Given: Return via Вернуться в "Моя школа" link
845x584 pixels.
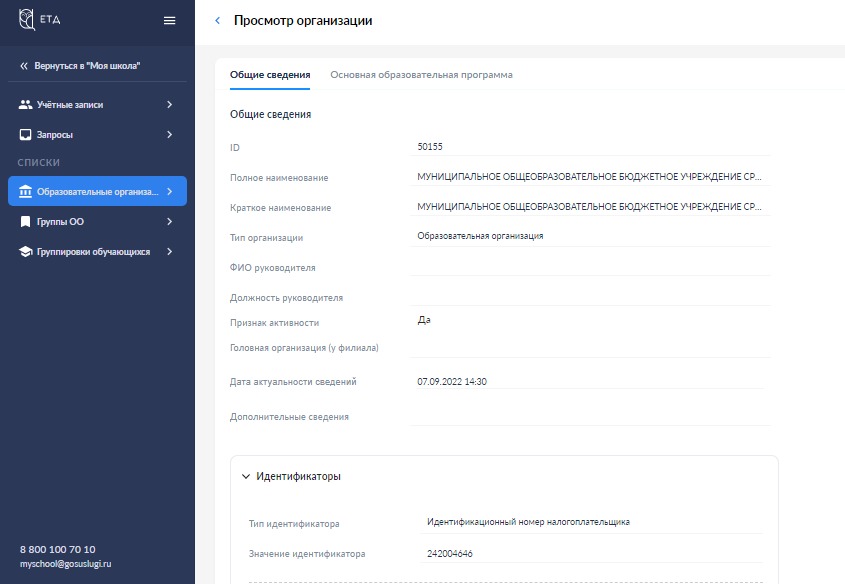Looking at the screenshot, I should click(87, 66).
